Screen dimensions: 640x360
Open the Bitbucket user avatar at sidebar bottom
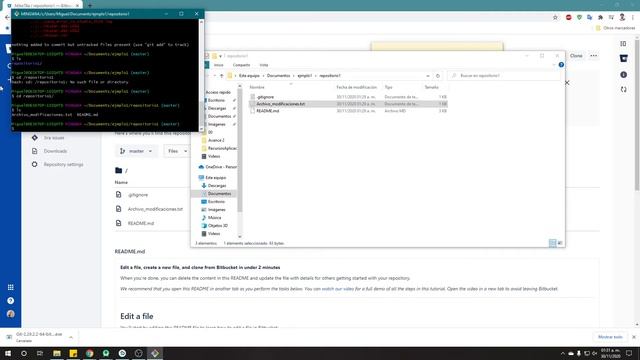[x=11, y=314]
